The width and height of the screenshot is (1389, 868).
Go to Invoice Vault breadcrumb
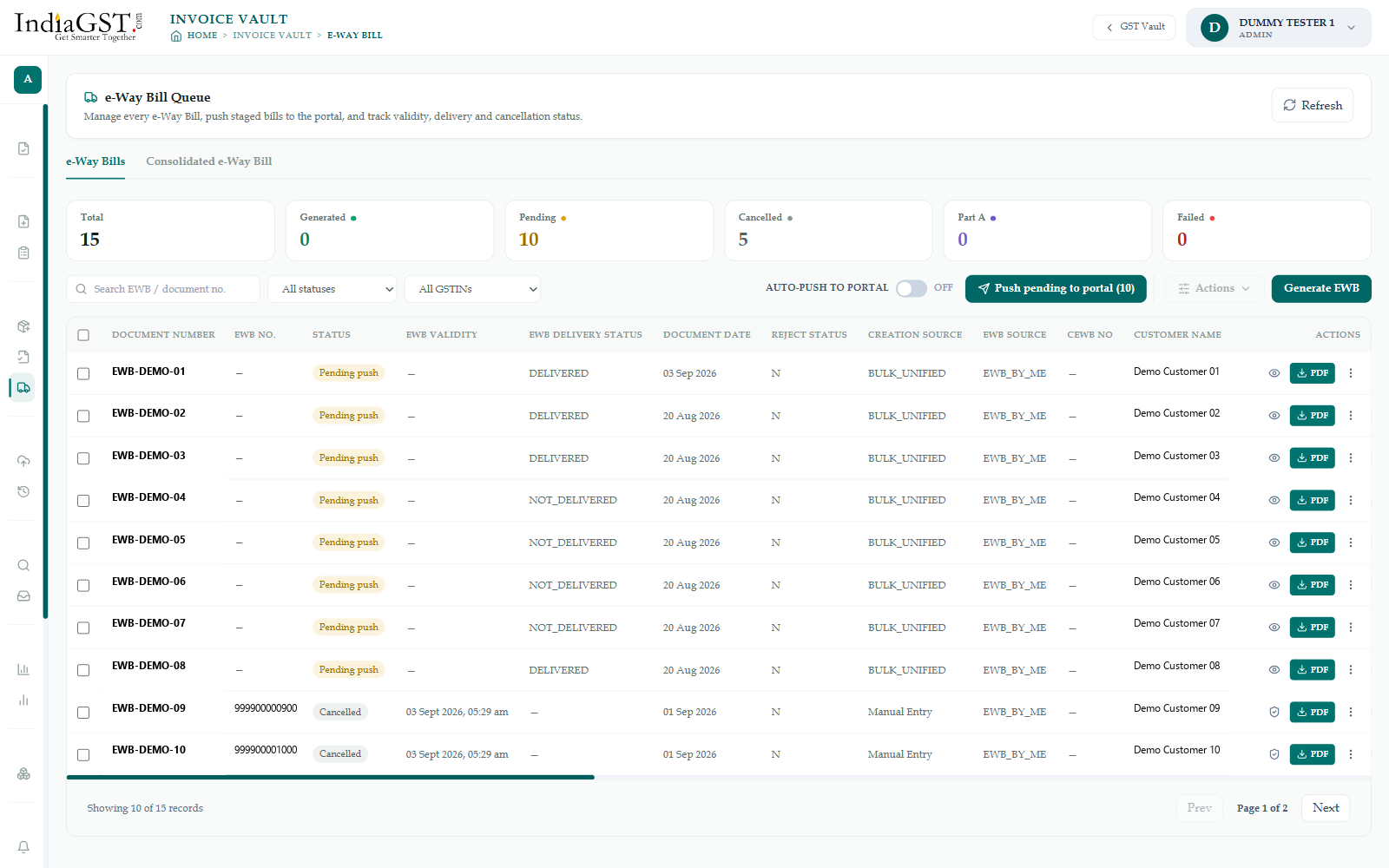point(272,36)
